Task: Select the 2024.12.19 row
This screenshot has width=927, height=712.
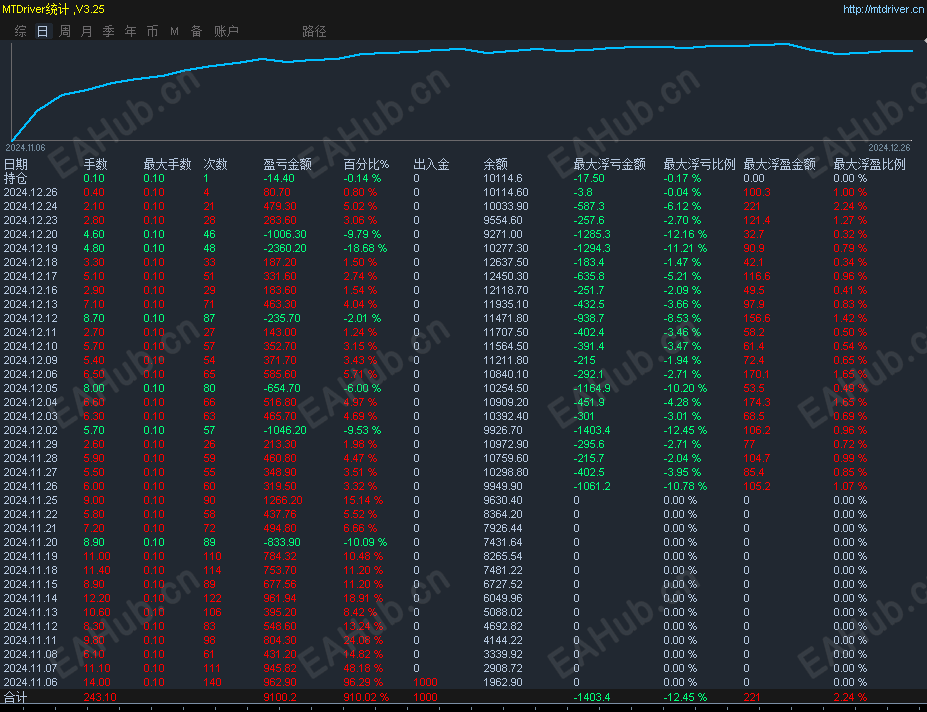Action: [x=464, y=248]
